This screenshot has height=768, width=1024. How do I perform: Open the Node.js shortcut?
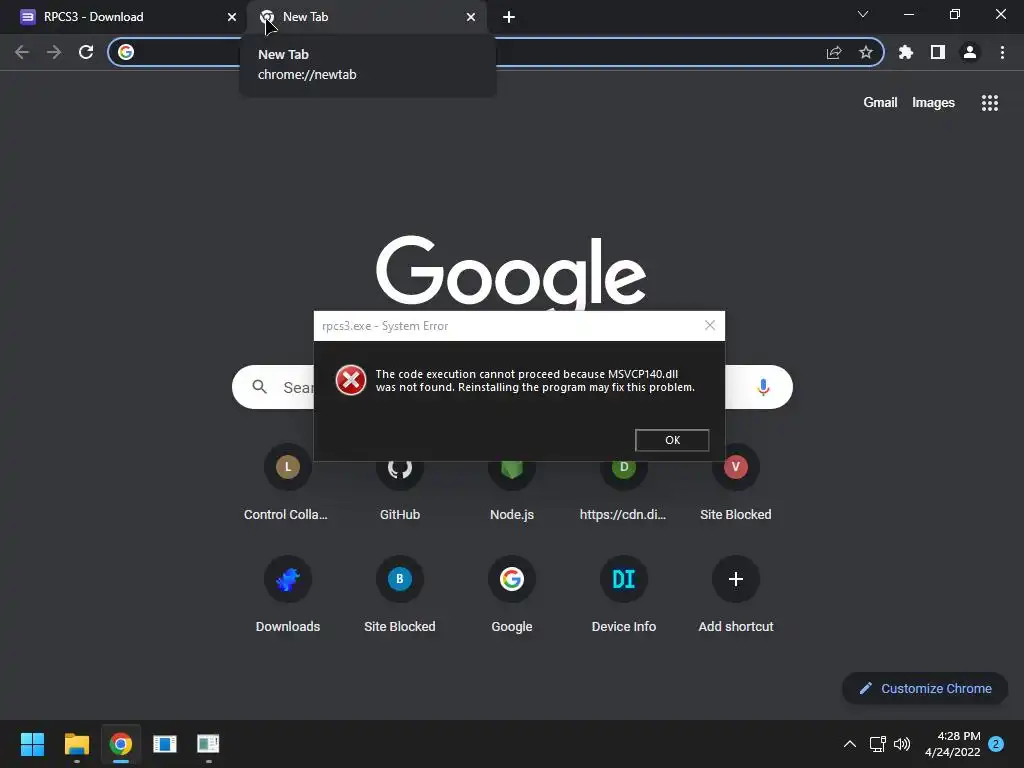[x=512, y=485]
